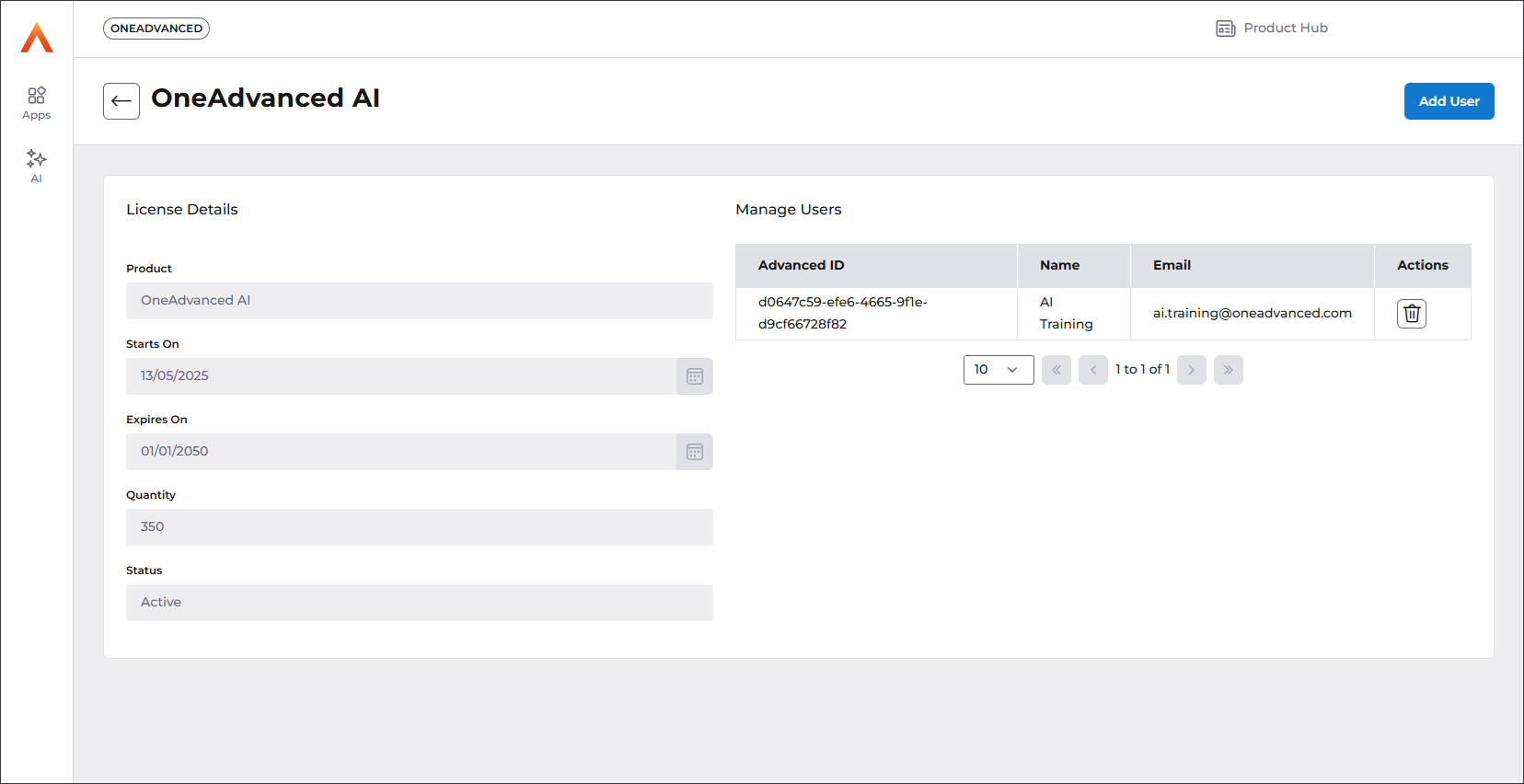Click the Starts On date field
1524x784 pixels.
click(x=401, y=376)
